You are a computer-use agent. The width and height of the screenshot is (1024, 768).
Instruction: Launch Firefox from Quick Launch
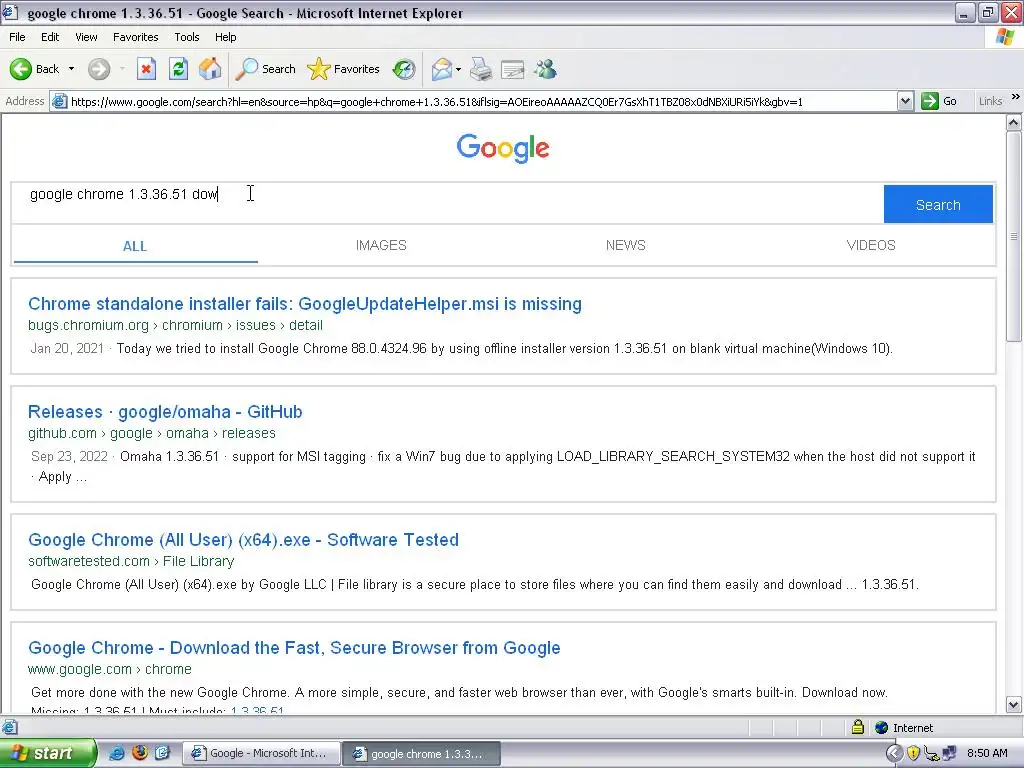point(140,753)
